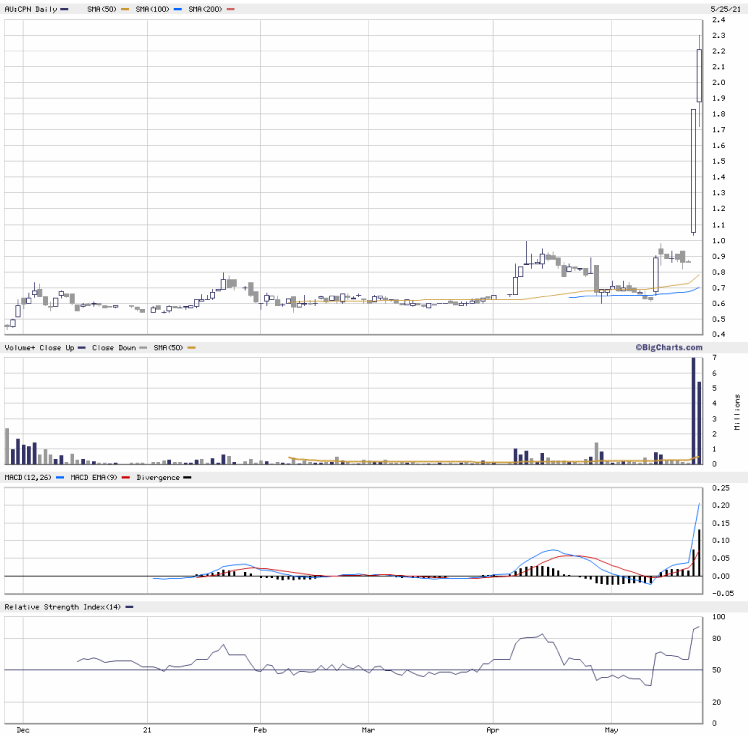Click the volume SMA(50) legend entry

coord(164,347)
